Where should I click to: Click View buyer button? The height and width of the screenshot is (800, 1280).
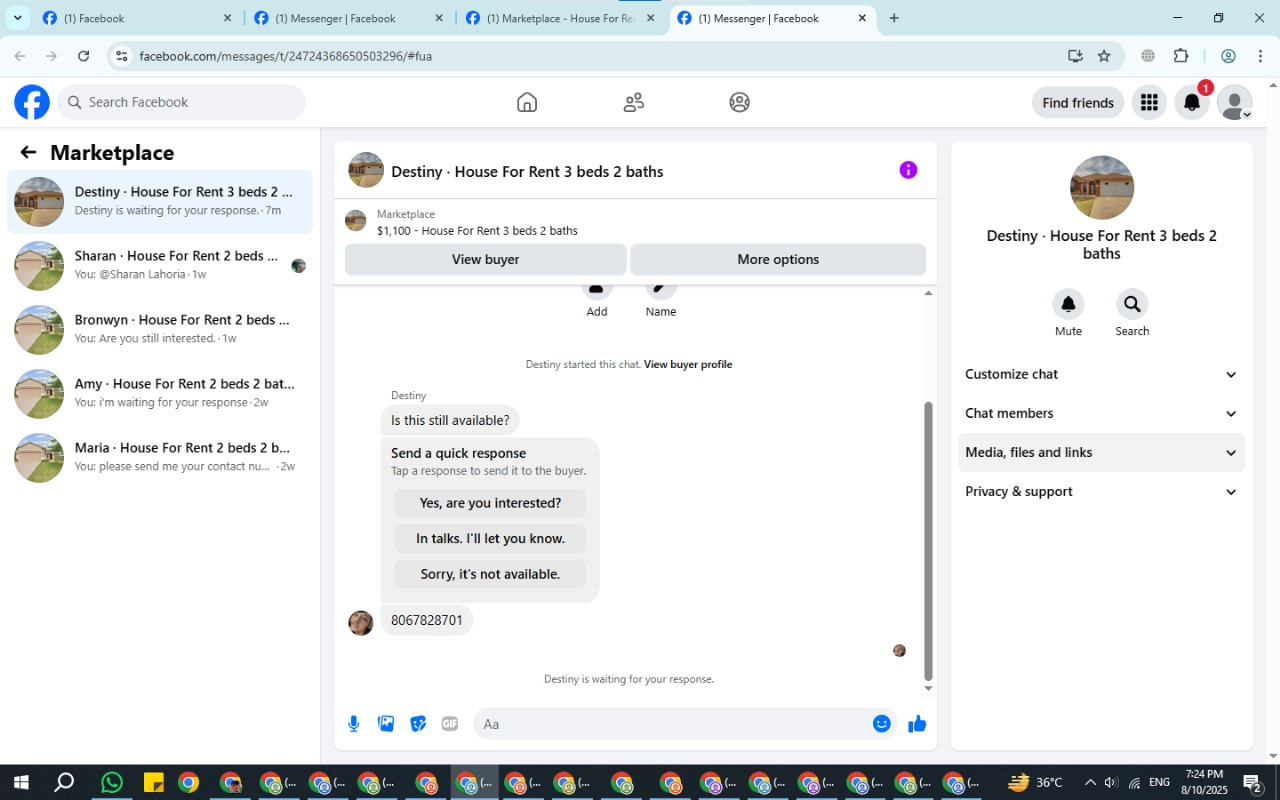(485, 259)
